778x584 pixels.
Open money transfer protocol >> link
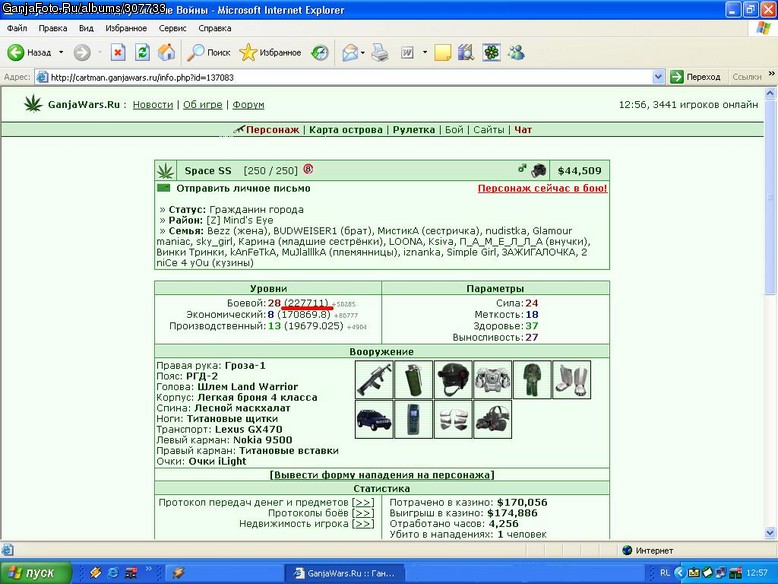363,503
